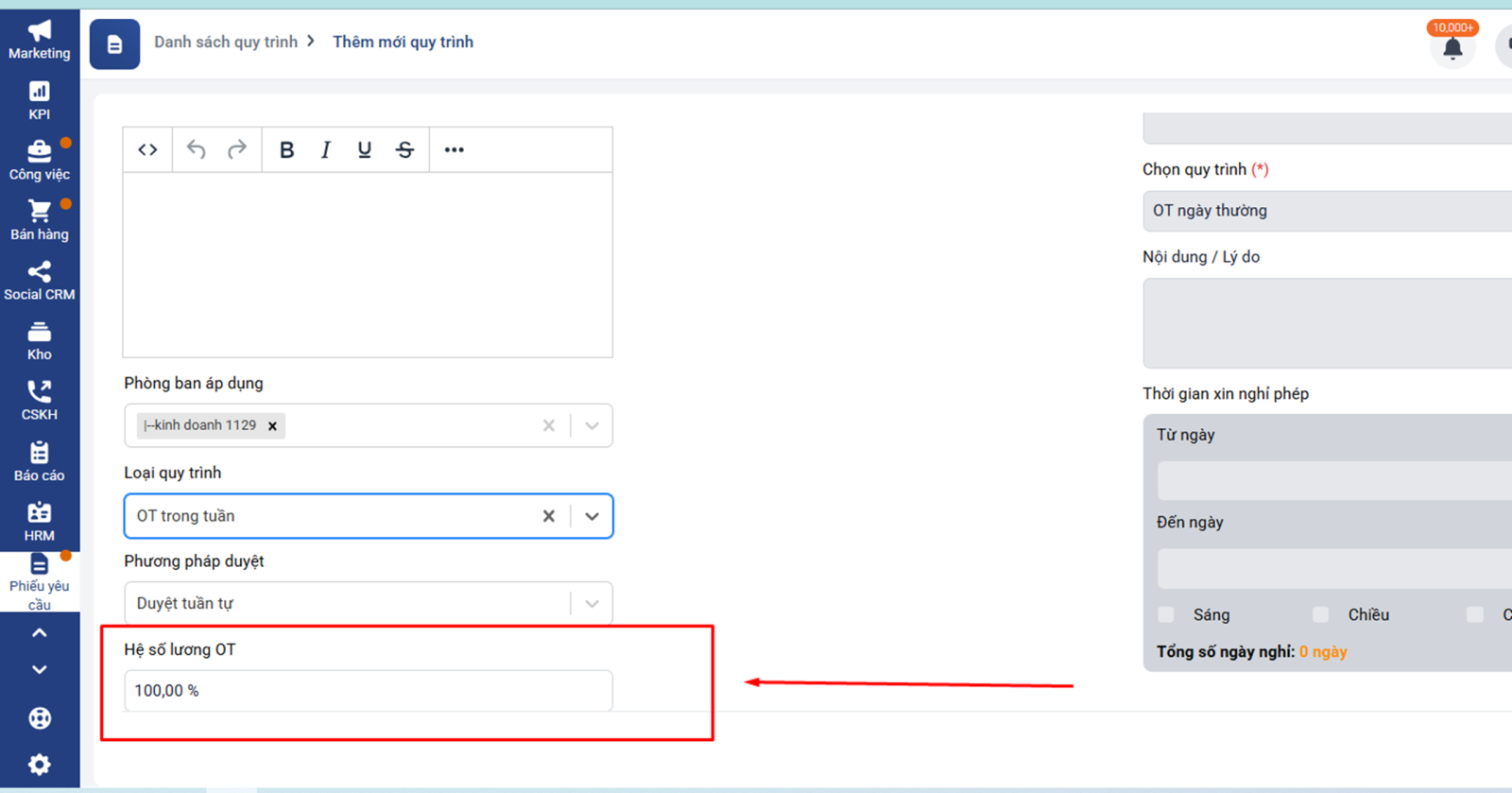1512x793 pixels.
Task: Open the Bán hàng menu item
Action: click(x=39, y=220)
